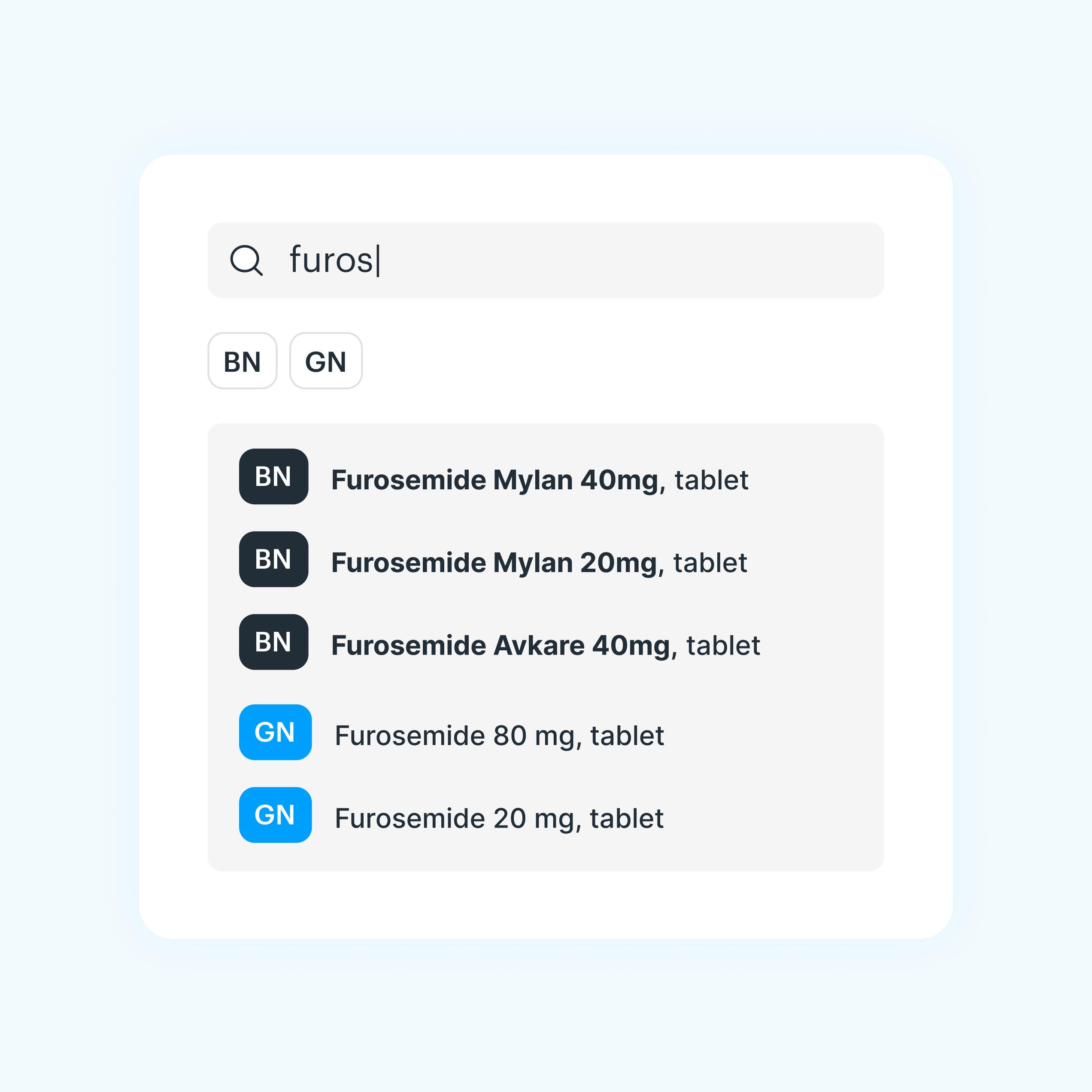1092x1092 pixels.
Task: Click BN badge beside Furosemide Avkare 40mg
Action: [273, 642]
